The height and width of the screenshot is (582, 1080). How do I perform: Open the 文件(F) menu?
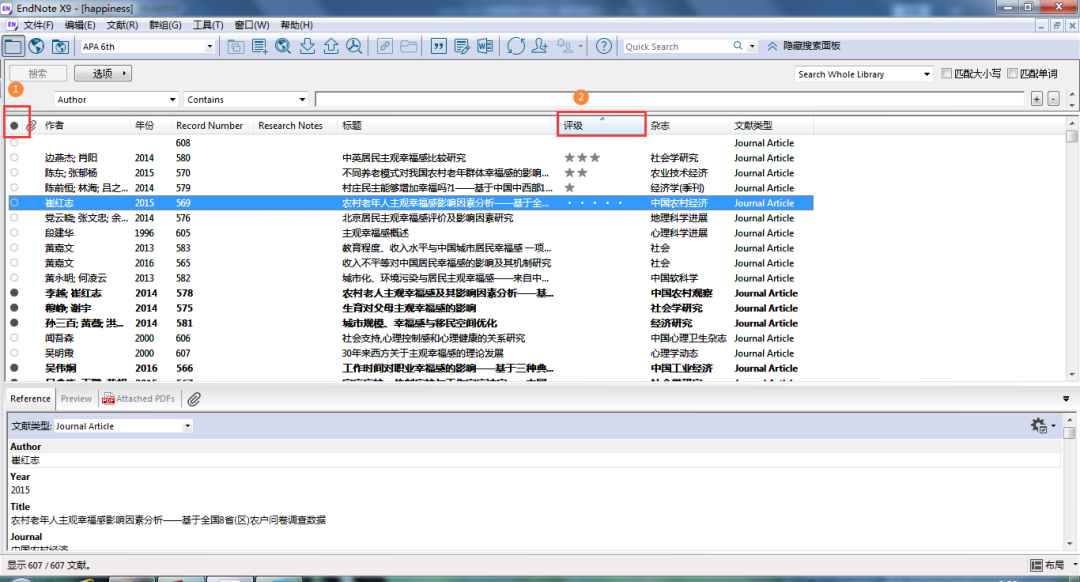coord(39,25)
